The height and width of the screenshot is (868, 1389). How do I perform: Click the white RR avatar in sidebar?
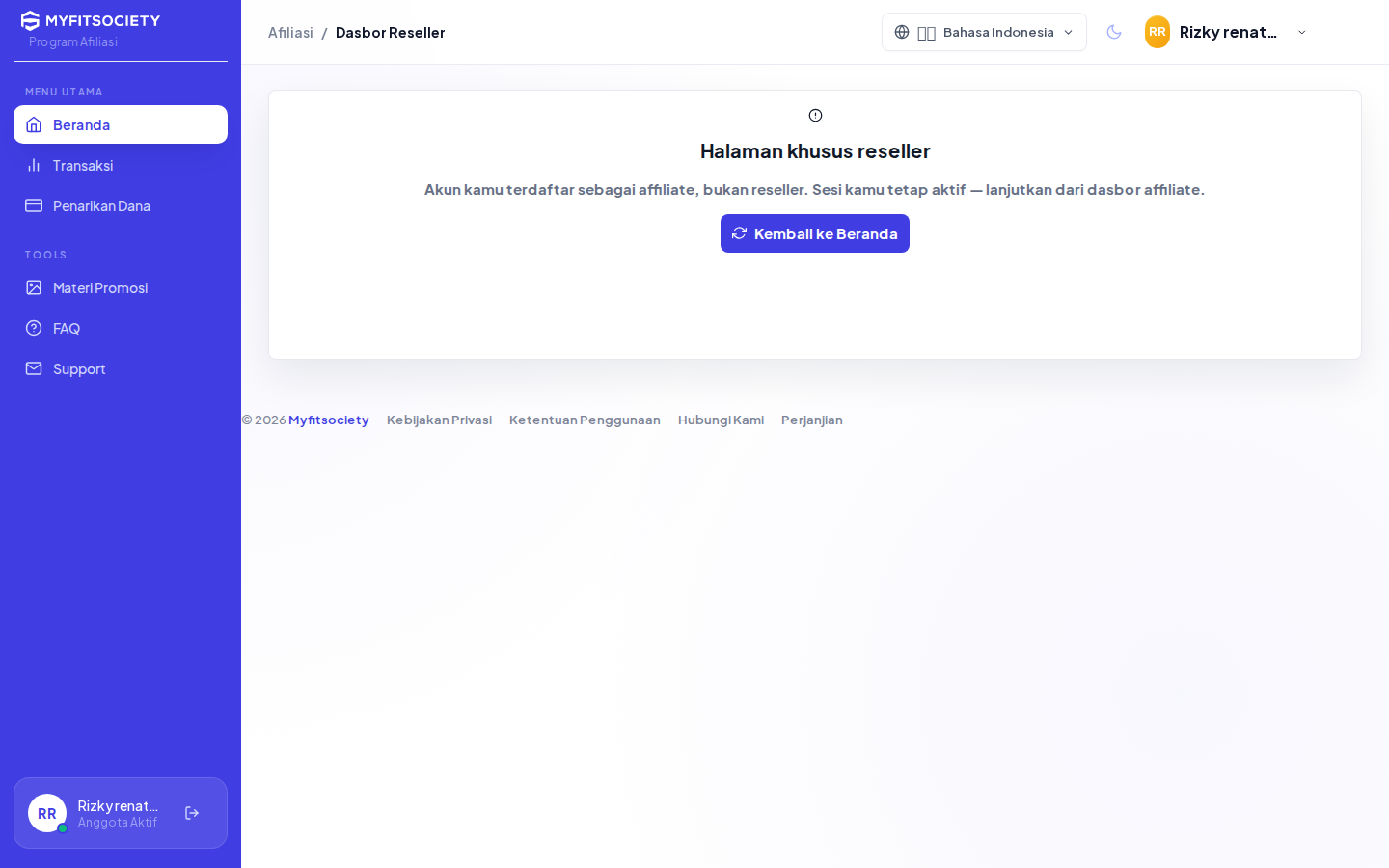pyautogui.click(x=47, y=813)
